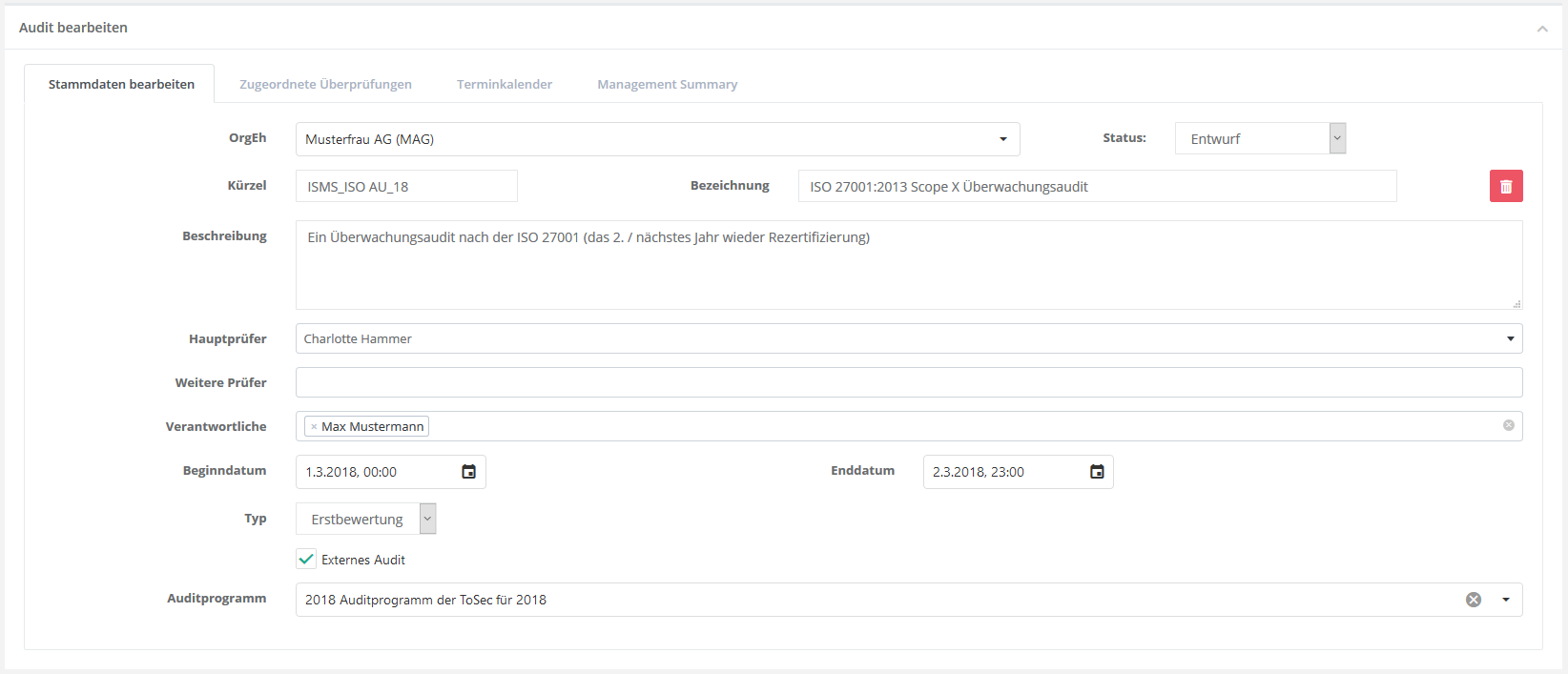Focus the Beschreibung text area
This screenshot has width=1568, height=674.
tap(908, 265)
